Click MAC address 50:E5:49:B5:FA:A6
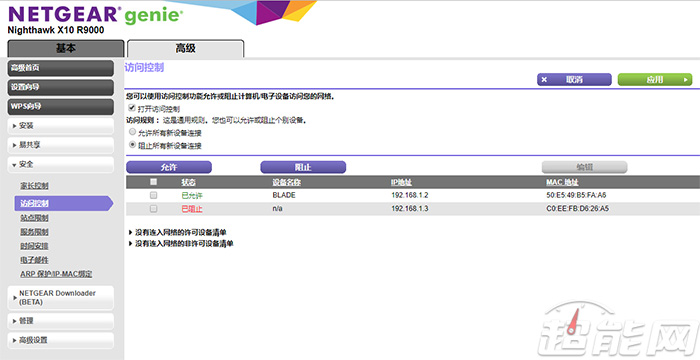The image size is (700, 360). point(576,195)
